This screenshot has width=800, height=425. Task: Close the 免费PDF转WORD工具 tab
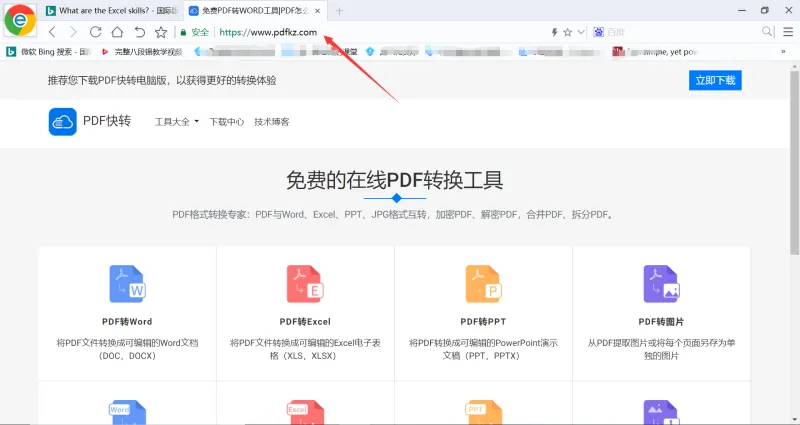coord(318,11)
